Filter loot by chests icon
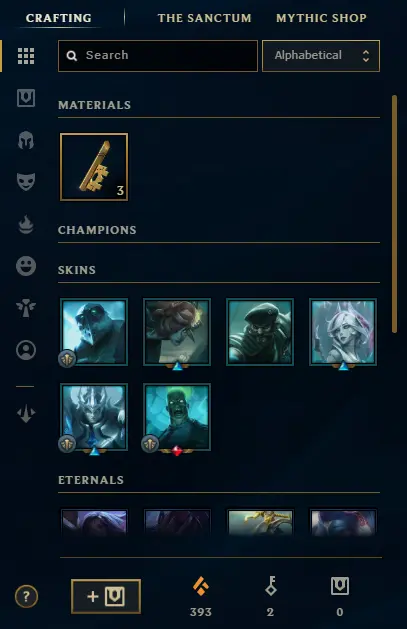Screen dimensions: 407x629 (x=26, y=98)
